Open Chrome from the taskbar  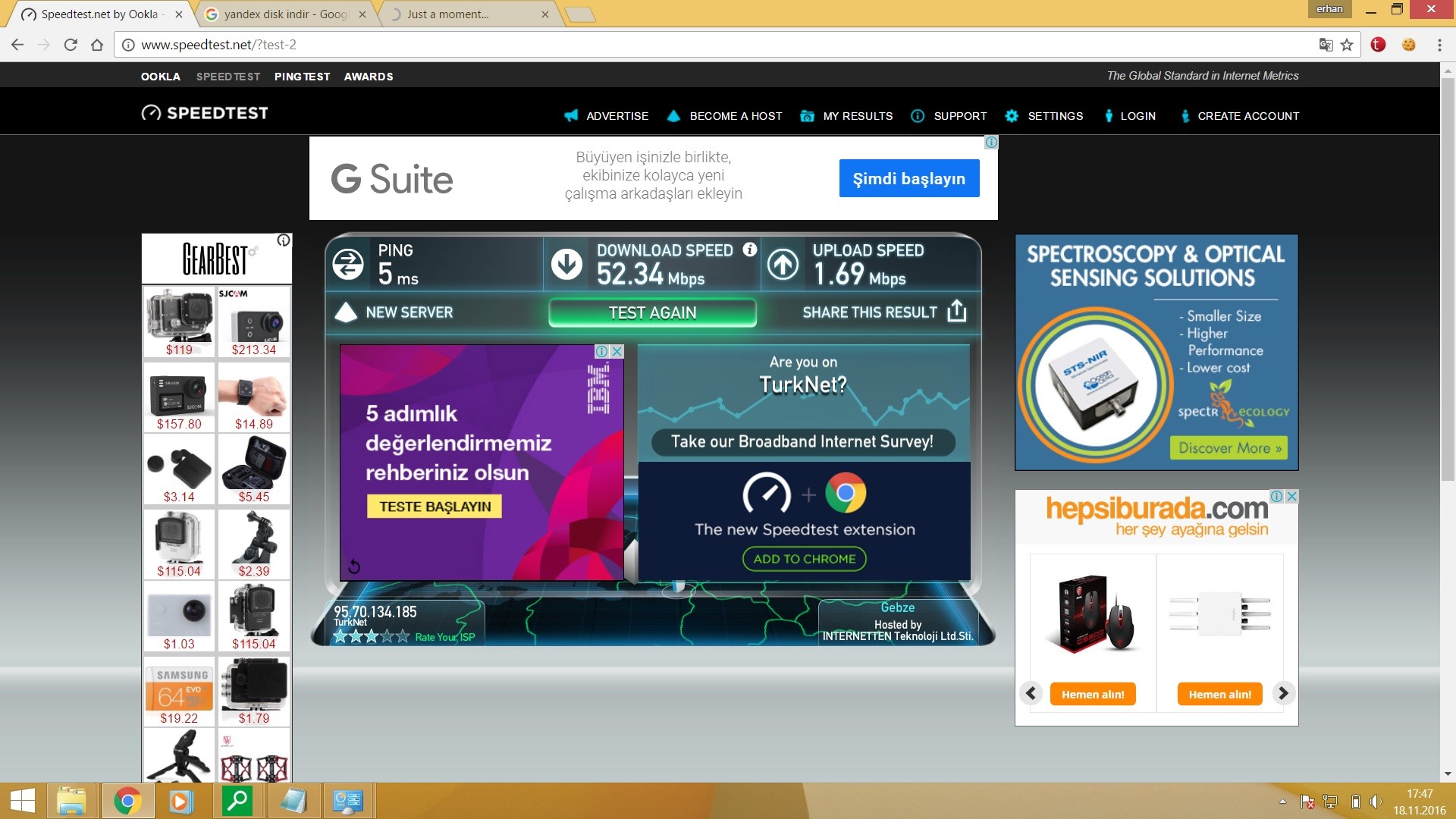tap(127, 802)
